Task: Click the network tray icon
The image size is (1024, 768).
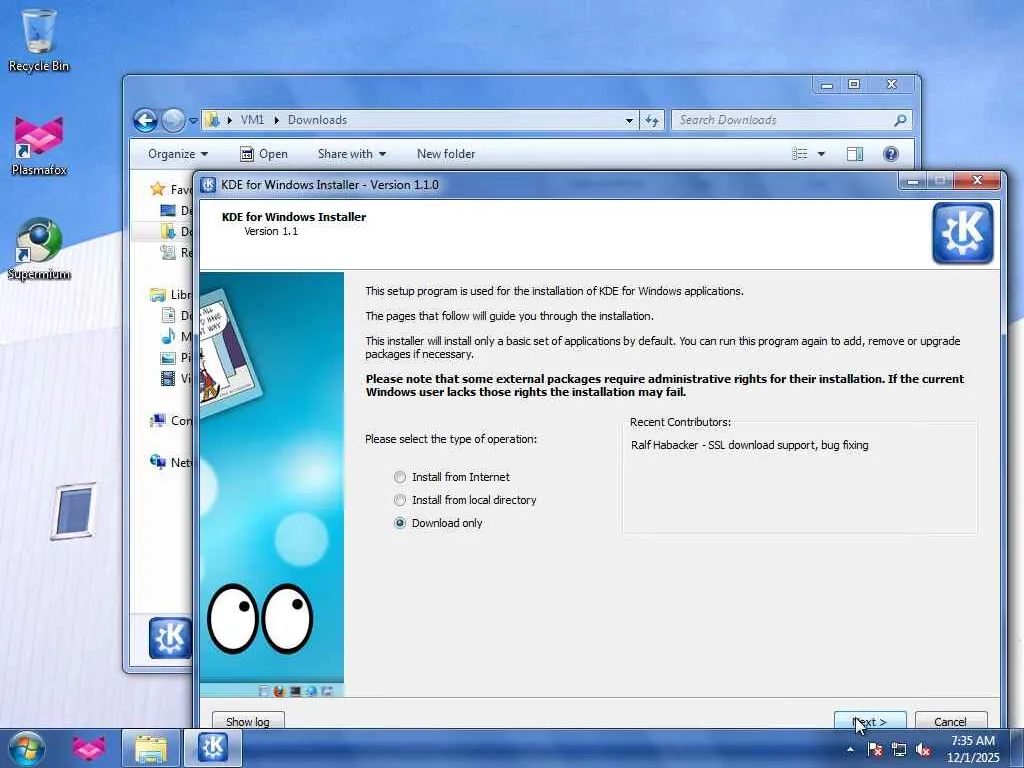Action: [x=899, y=750]
